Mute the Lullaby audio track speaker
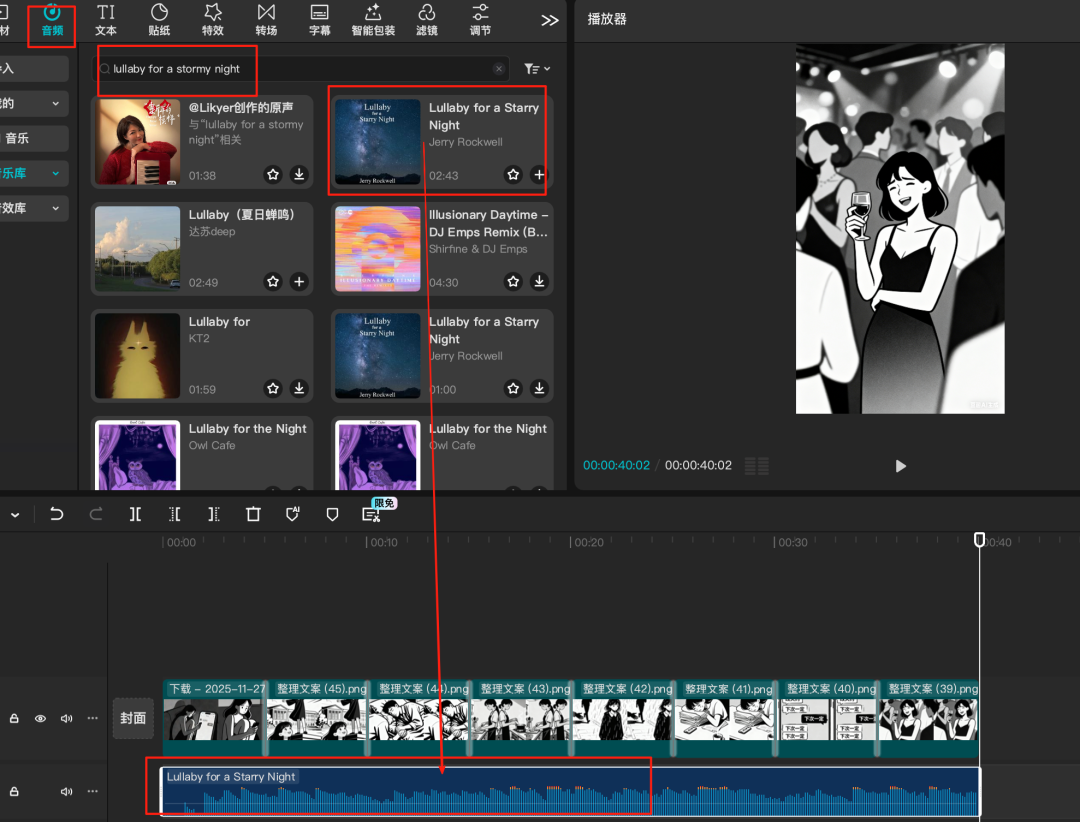The width and height of the screenshot is (1080, 822). pos(67,791)
